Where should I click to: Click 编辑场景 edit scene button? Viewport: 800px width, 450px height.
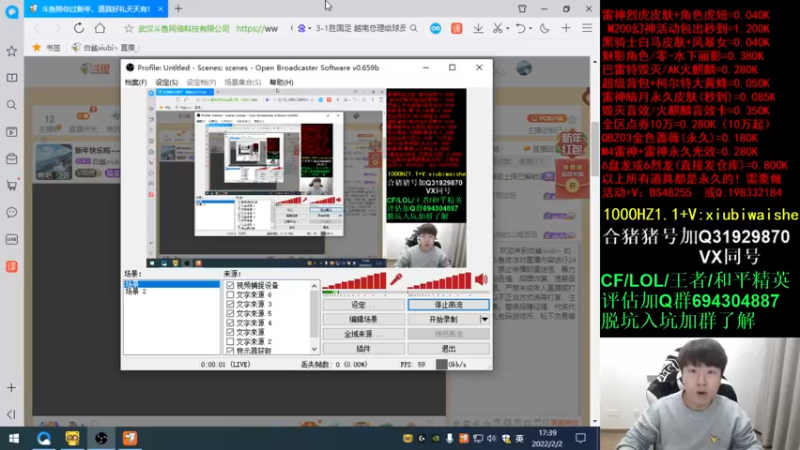click(x=363, y=319)
